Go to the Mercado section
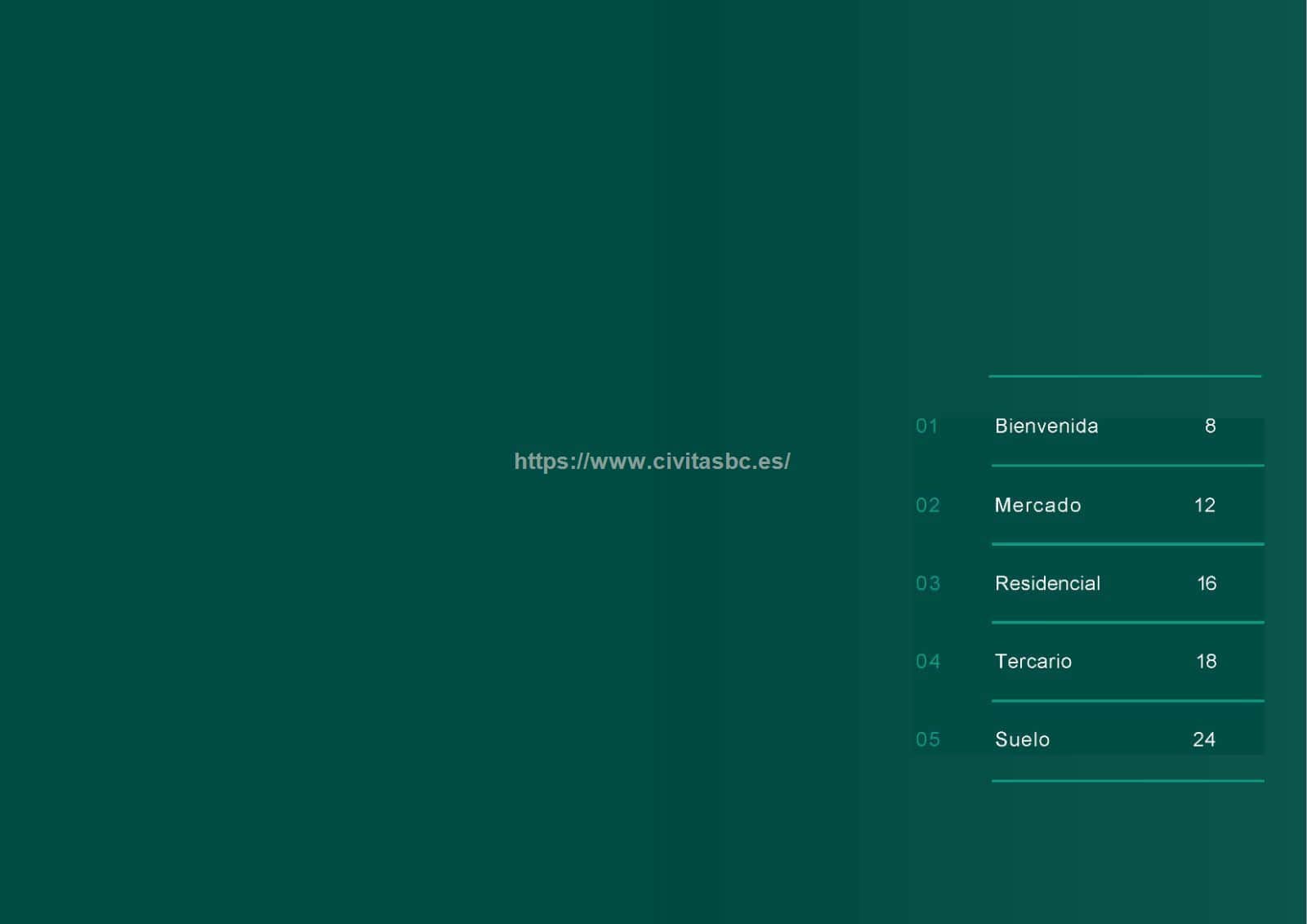This screenshot has height=924, width=1307. (x=1037, y=506)
